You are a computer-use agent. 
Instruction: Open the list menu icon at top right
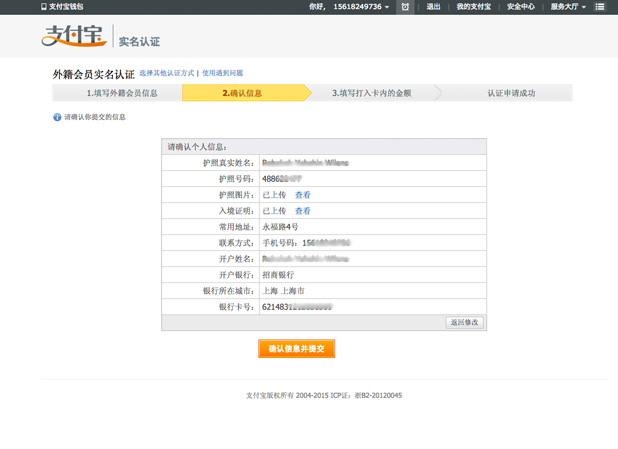600,7
